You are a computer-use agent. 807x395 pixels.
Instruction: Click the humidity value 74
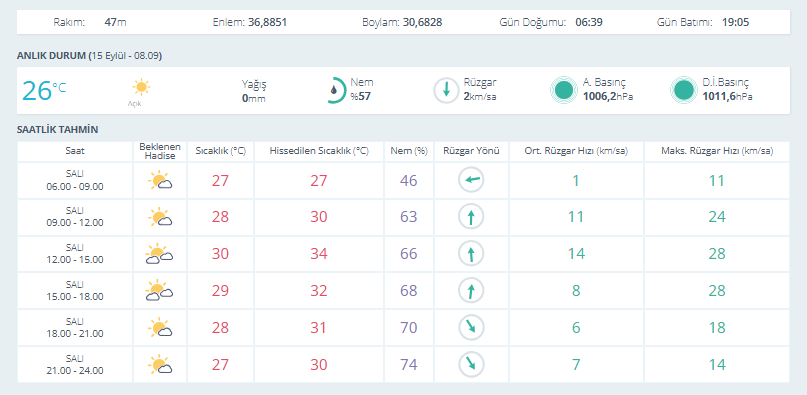409,364
